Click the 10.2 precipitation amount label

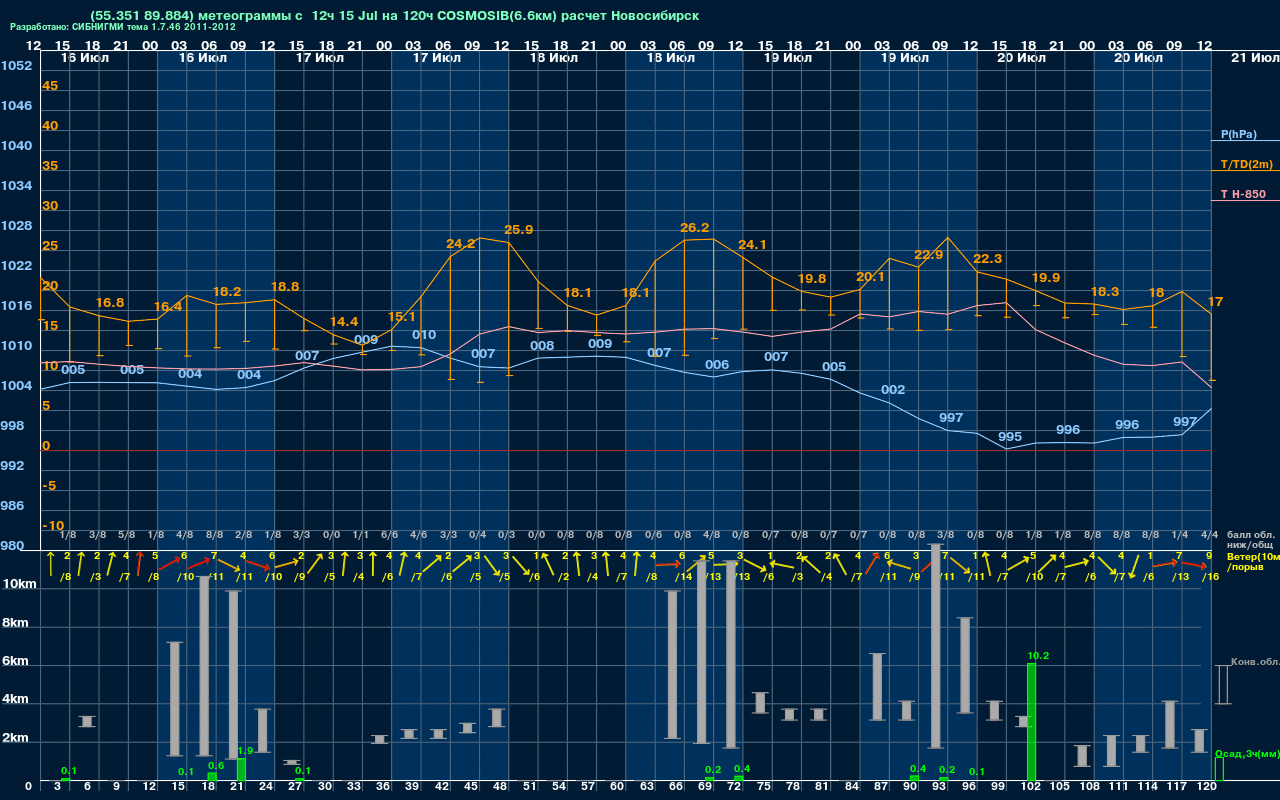(x=1038, y=656)
